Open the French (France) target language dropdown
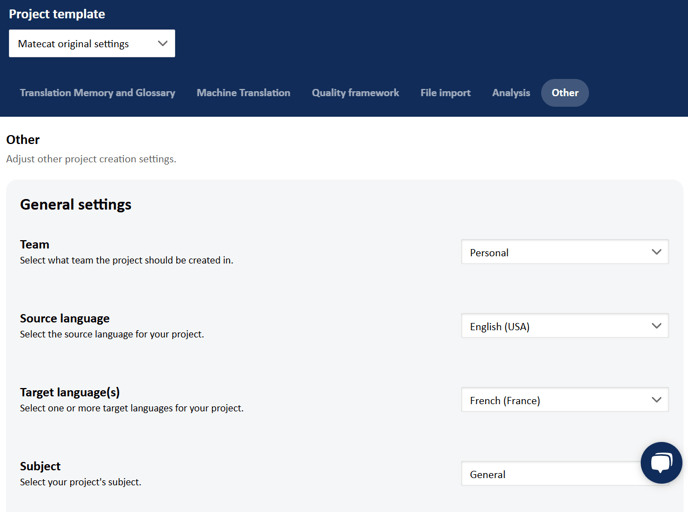688x512 pixels. (x=565, y=400)
